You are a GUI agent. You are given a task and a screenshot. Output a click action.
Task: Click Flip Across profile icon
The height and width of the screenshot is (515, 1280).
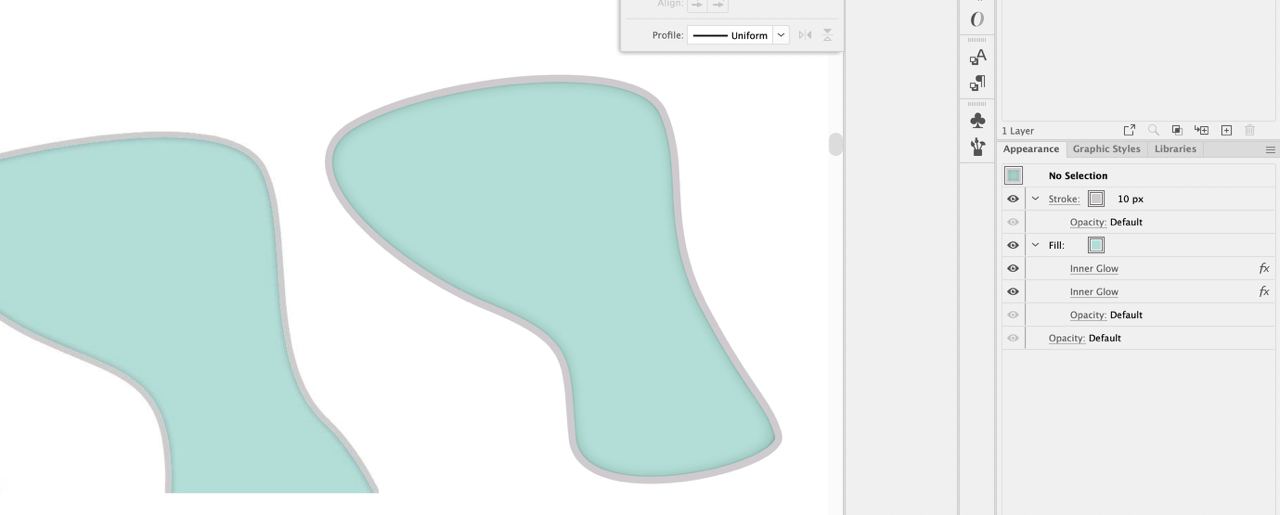(828, 35)
